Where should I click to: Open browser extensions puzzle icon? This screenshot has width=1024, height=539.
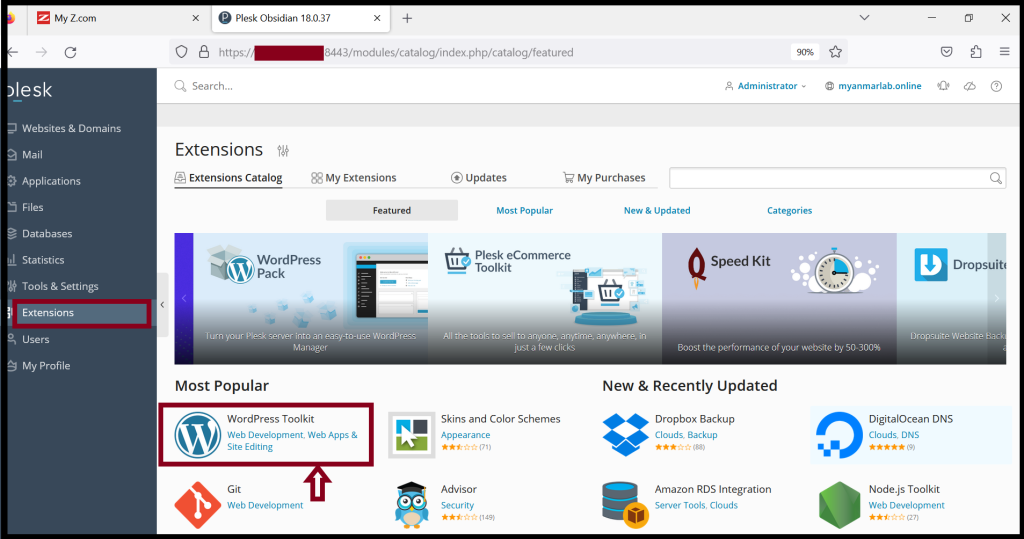click(x=976, y=52)
